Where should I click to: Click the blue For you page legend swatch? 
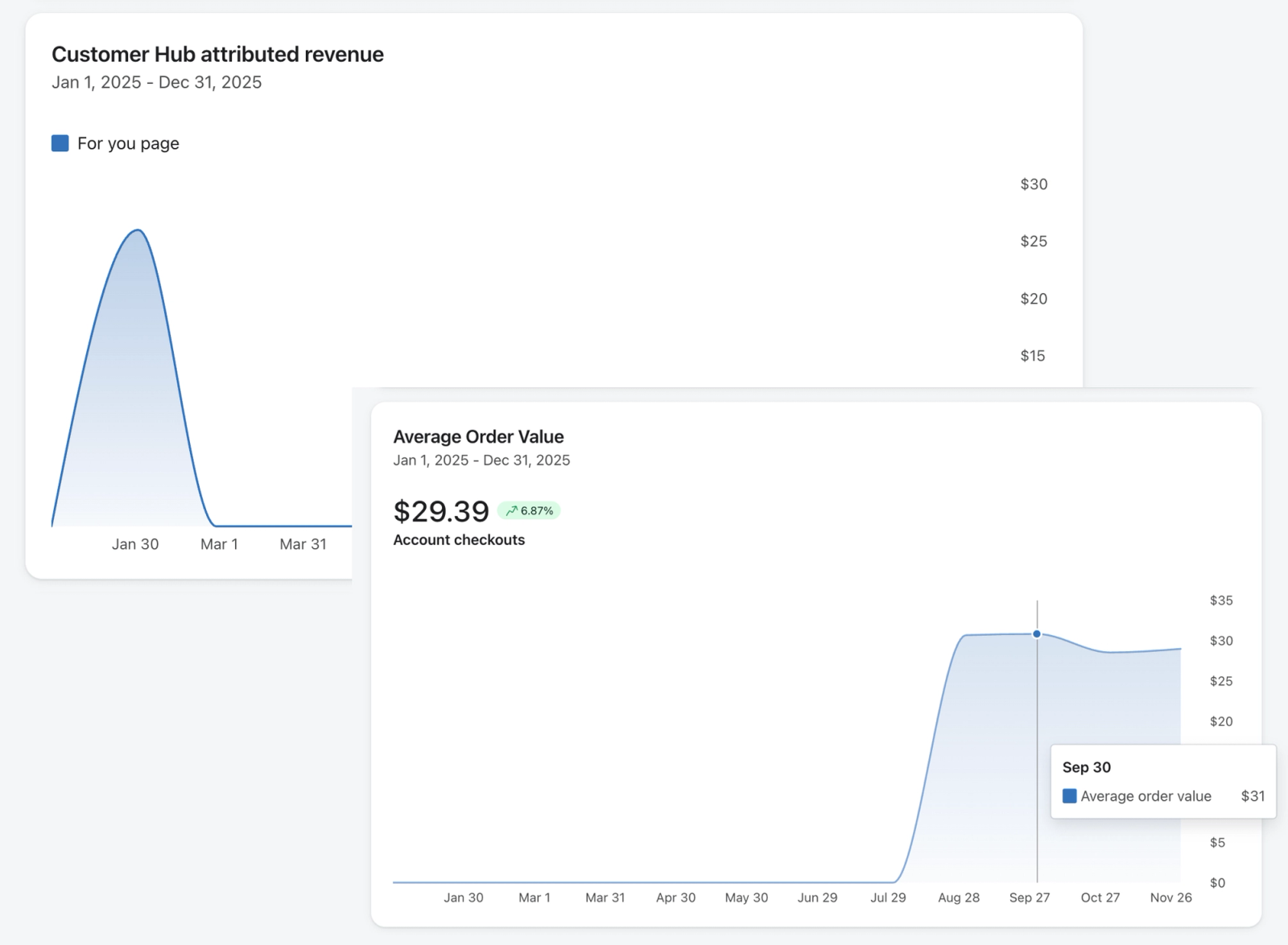[x=60, y=143]
